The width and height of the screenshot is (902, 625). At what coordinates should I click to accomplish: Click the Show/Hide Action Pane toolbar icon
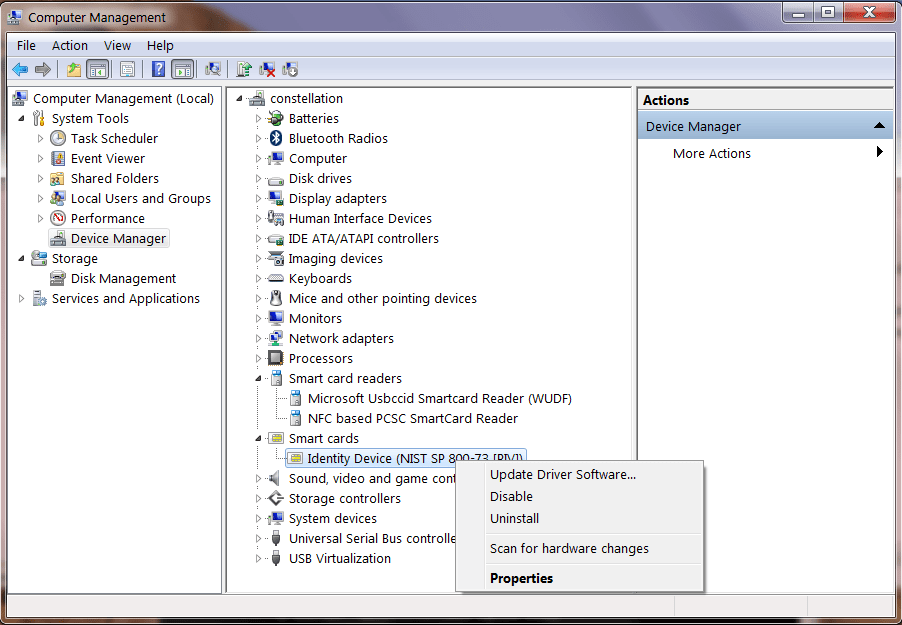click(183, 68)
